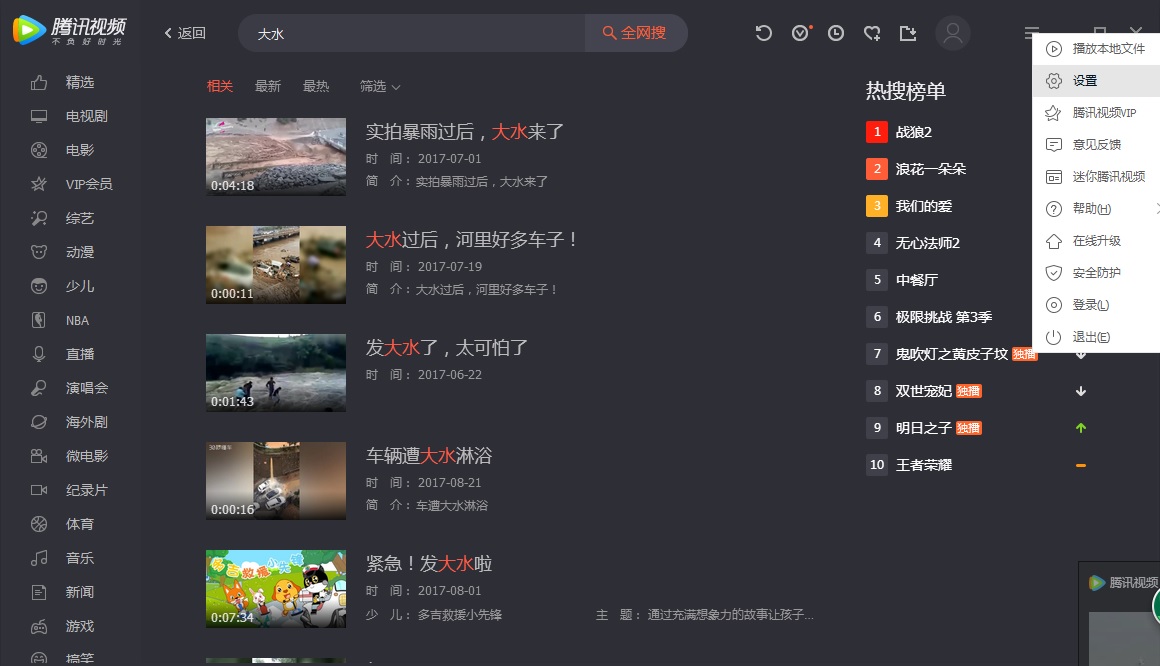Open user profile avatar icon
1160x666 pixels.
[x=953, y=32]
